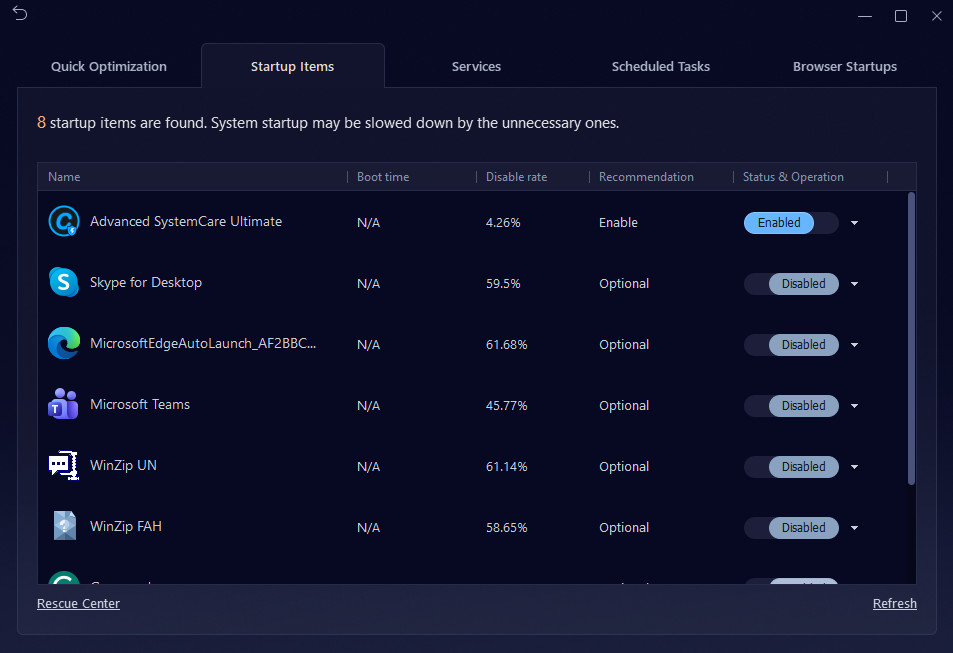Open dropdown arrow for MicrosoftEdgeAutoLaunch row
This screenshot has width=953, height=653.
click(x=855, y=345)
